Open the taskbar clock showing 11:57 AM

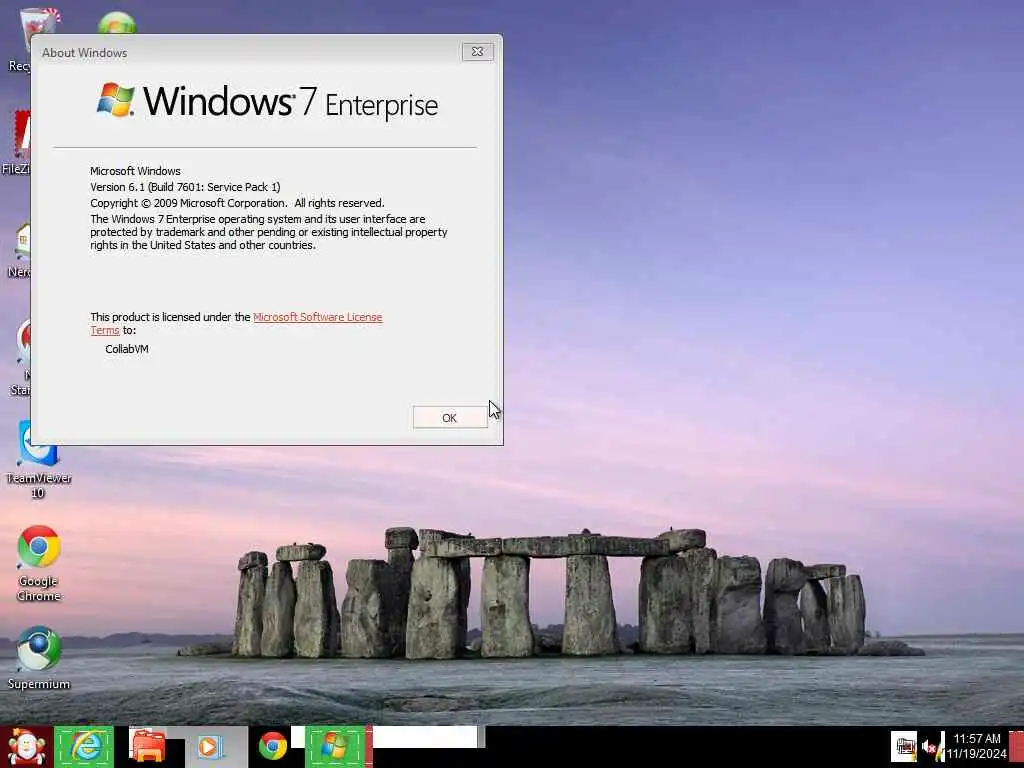click(976, 746)
